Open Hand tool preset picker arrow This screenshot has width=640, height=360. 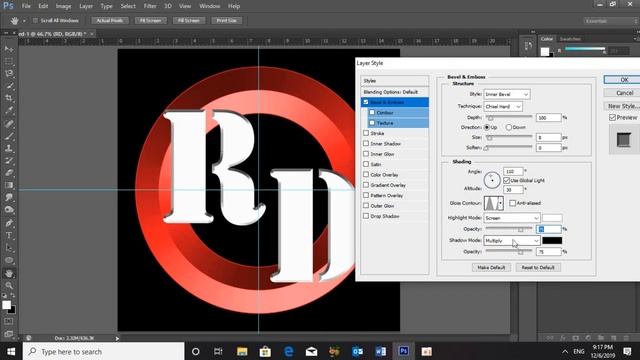(24, 21)
